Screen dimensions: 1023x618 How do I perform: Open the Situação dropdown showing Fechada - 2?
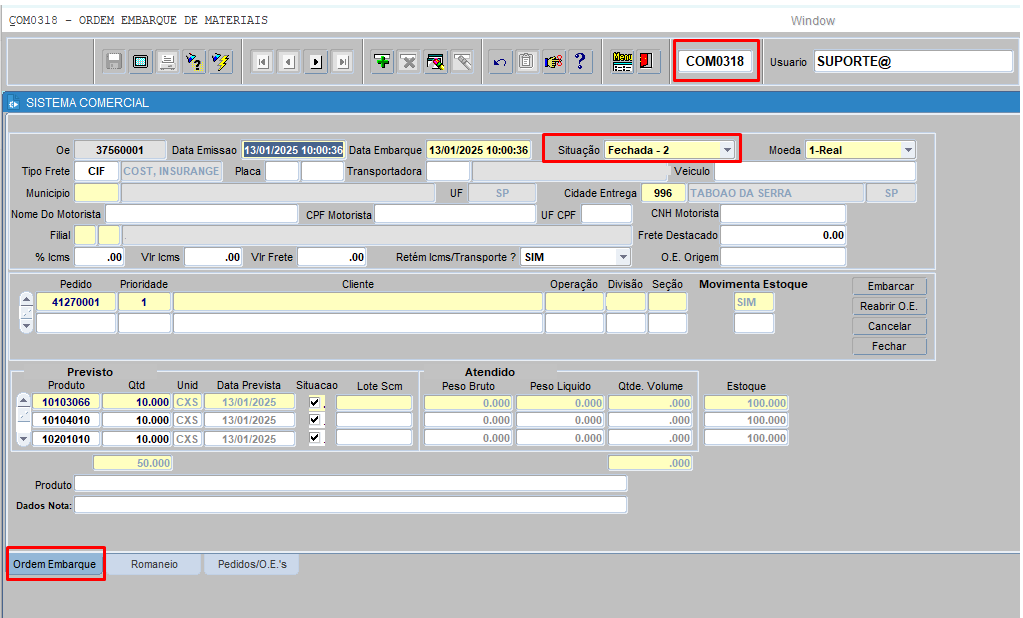[727, 150]
